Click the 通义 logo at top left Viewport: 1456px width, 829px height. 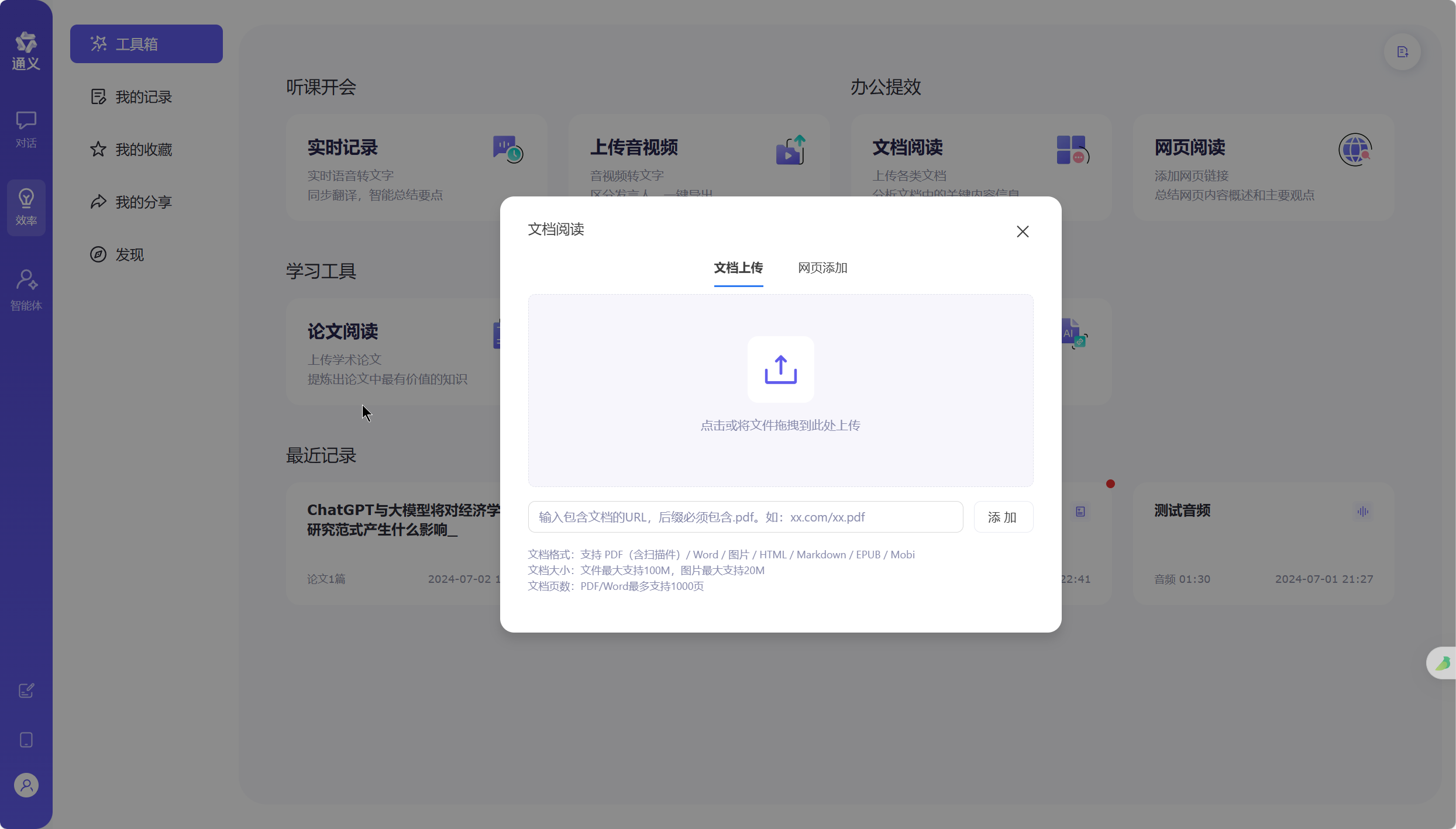(26, 50)
